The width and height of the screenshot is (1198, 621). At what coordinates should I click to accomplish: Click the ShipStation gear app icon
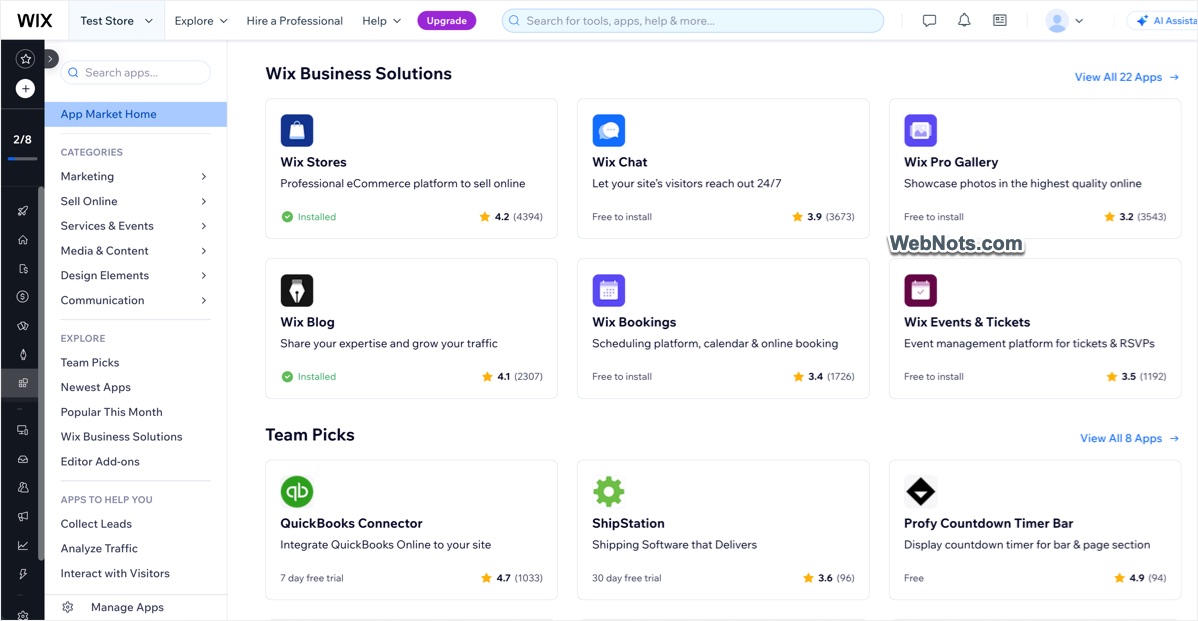[x=609, y=491]
